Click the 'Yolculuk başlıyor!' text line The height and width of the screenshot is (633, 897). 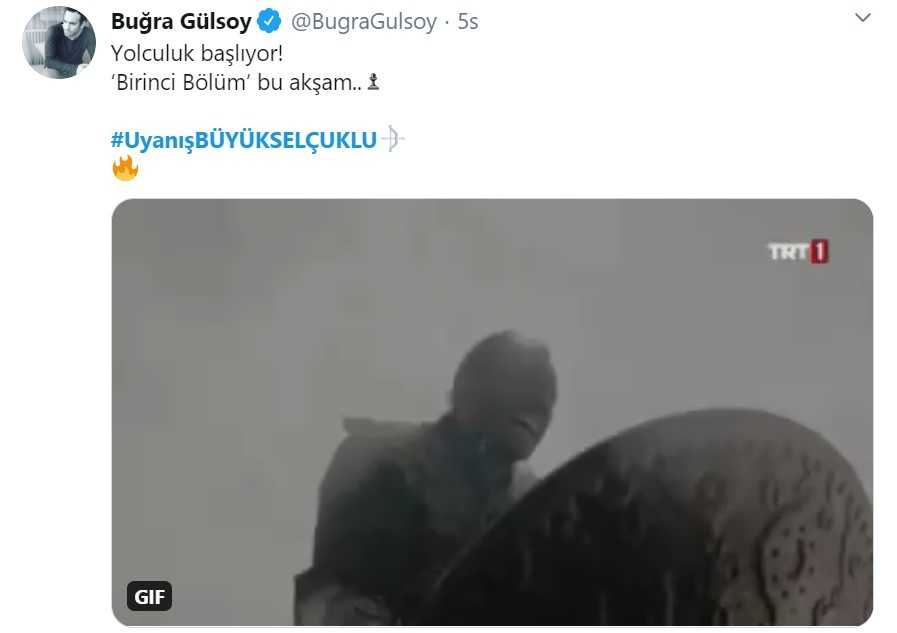(197, 53)
